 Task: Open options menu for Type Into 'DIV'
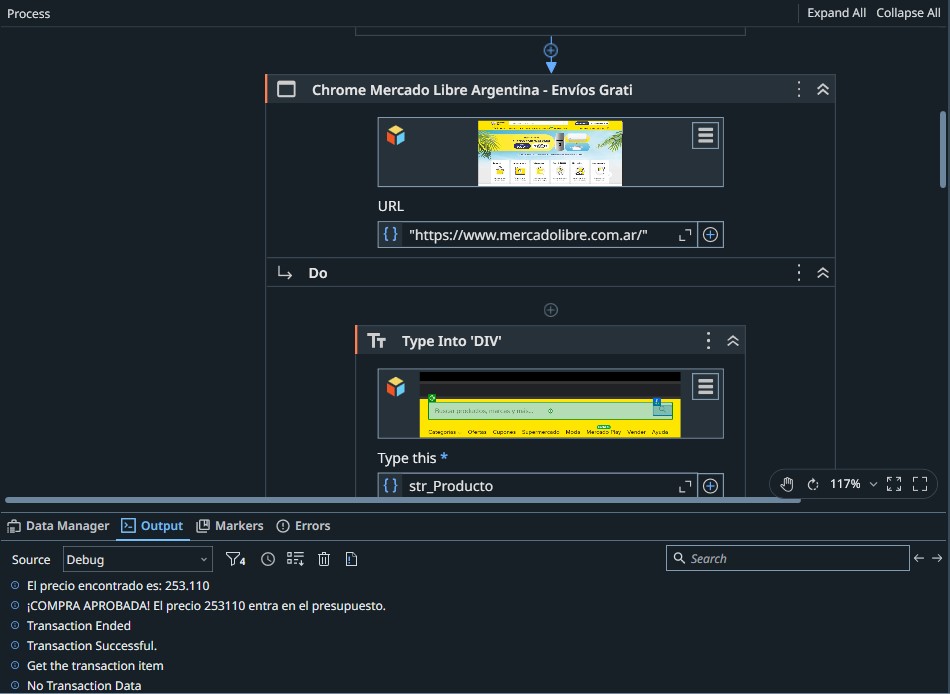click(x=708, y=341)
